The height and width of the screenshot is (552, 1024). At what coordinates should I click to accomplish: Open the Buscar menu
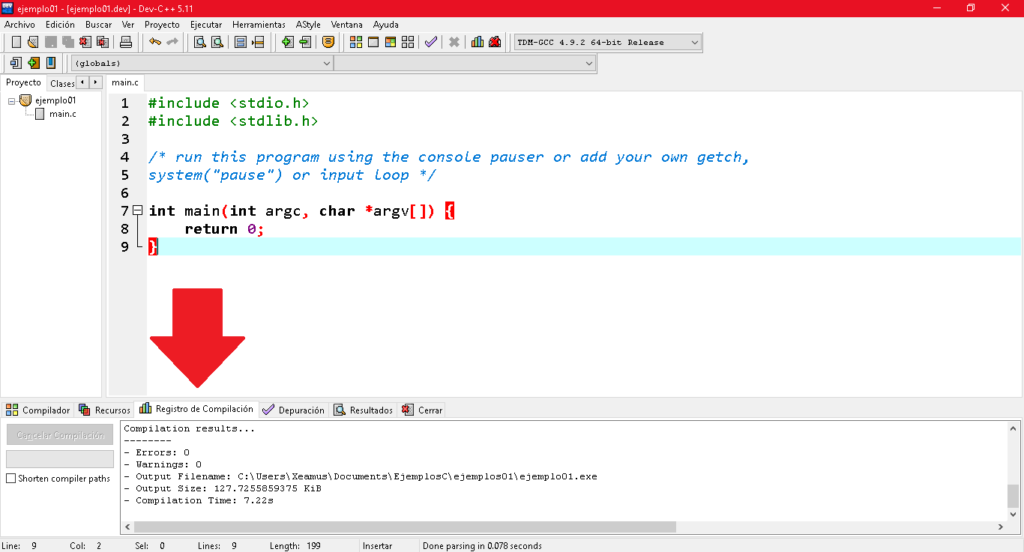coord(99,25)
